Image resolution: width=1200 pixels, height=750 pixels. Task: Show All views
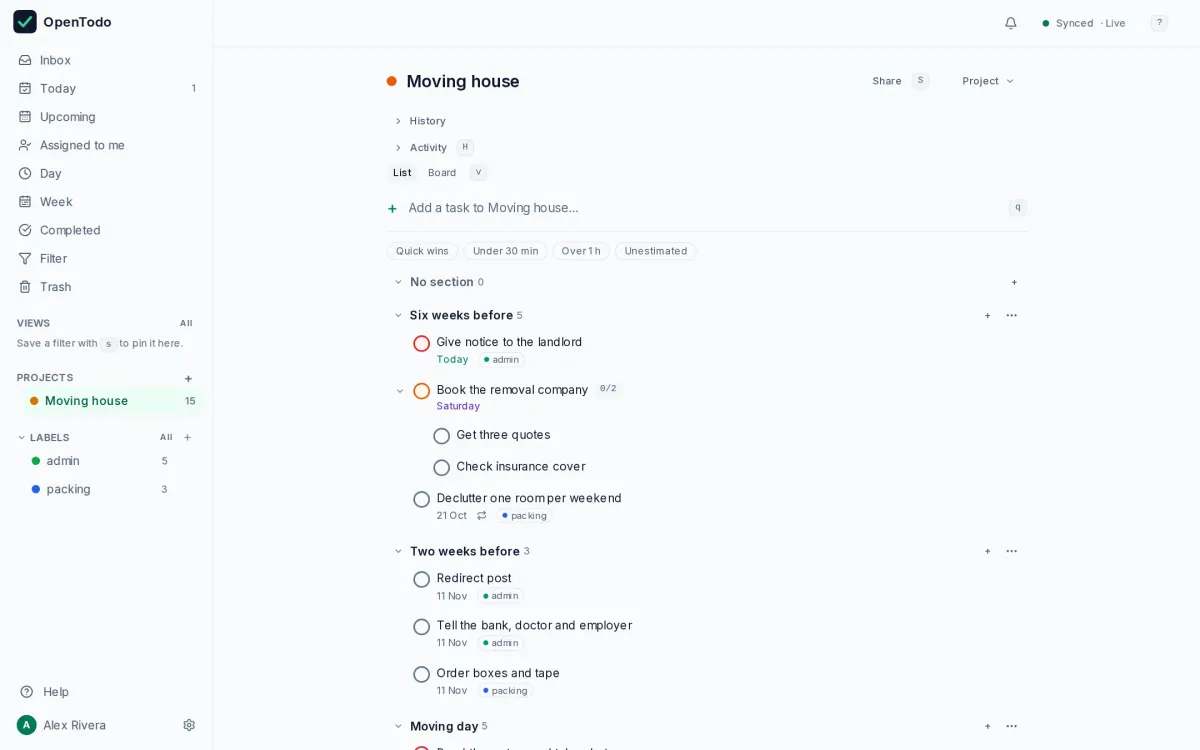(x=186, y=323)
